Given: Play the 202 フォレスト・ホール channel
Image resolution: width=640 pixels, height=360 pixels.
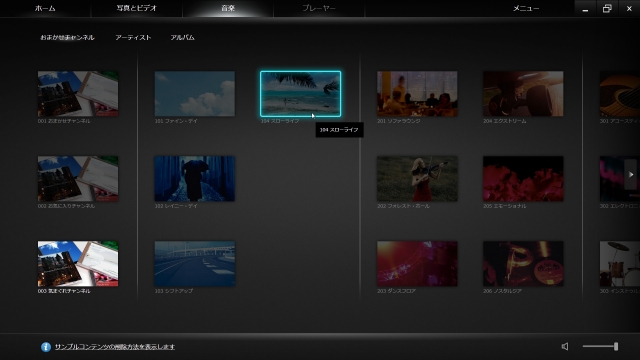Looking at the screenshot, I should point(417,179).
